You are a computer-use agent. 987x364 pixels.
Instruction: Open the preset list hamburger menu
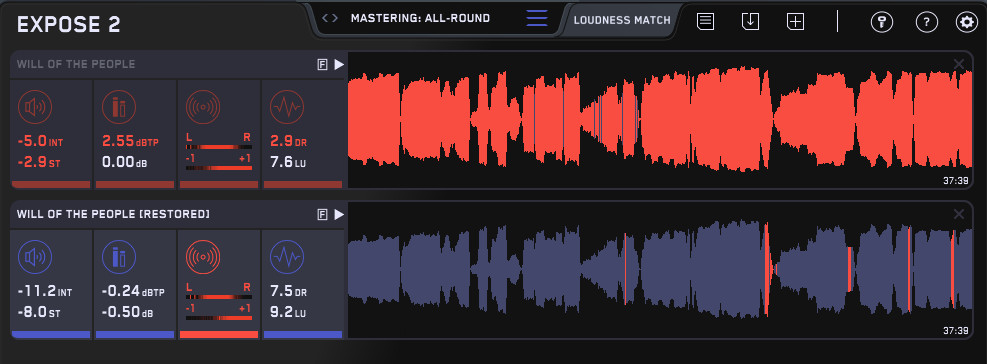tap(537, 18)
